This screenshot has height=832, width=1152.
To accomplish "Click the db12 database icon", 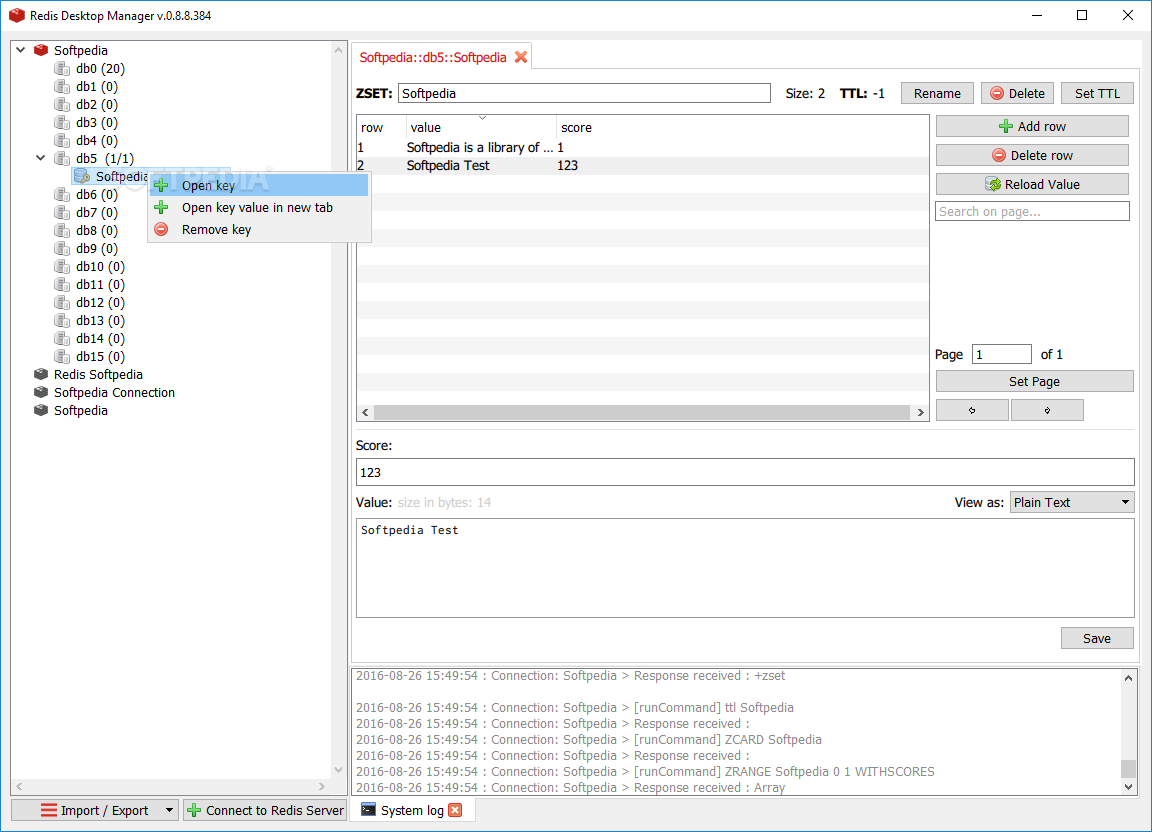I will tap(62, 302).
